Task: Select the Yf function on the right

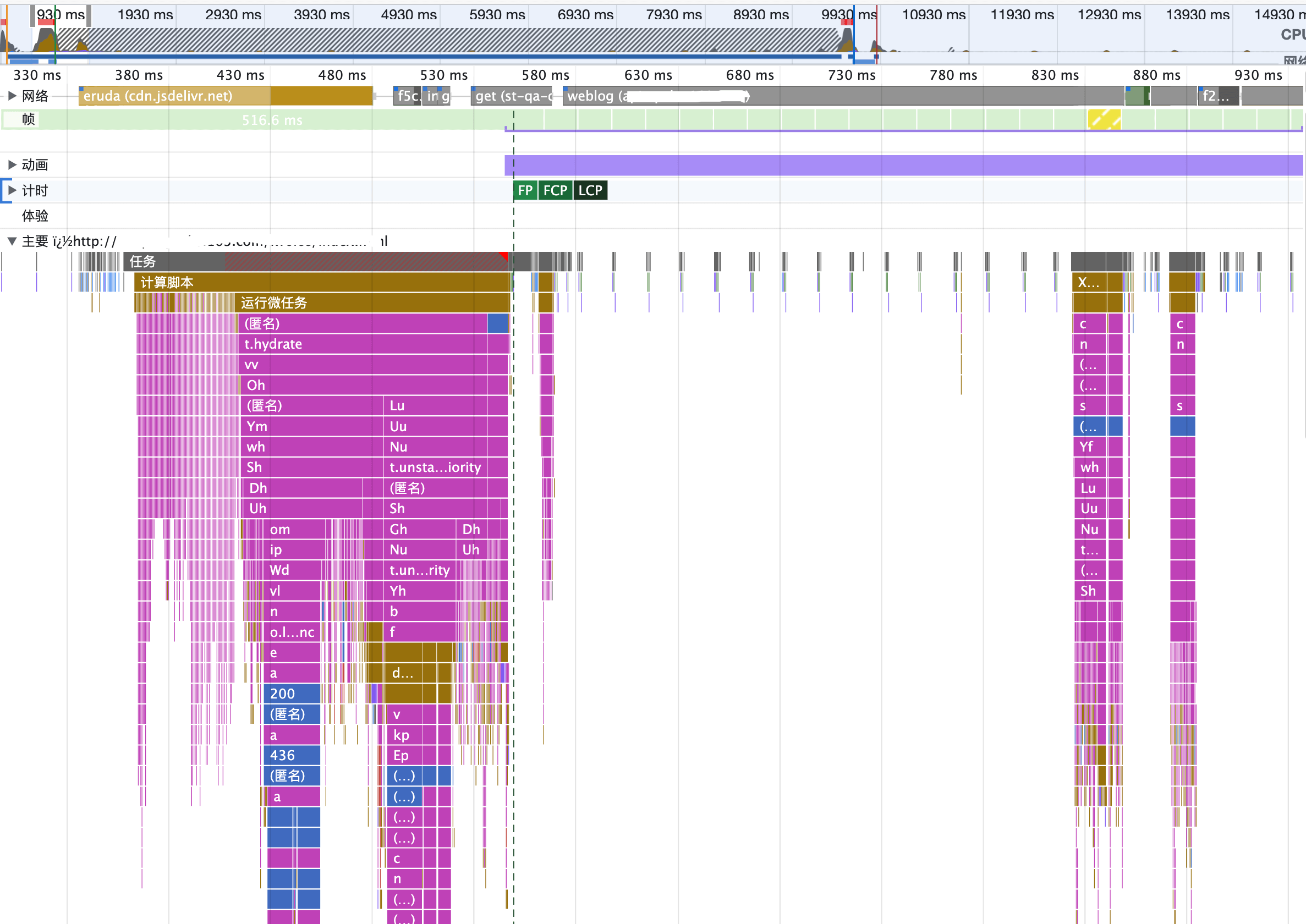Action: 1089,447
